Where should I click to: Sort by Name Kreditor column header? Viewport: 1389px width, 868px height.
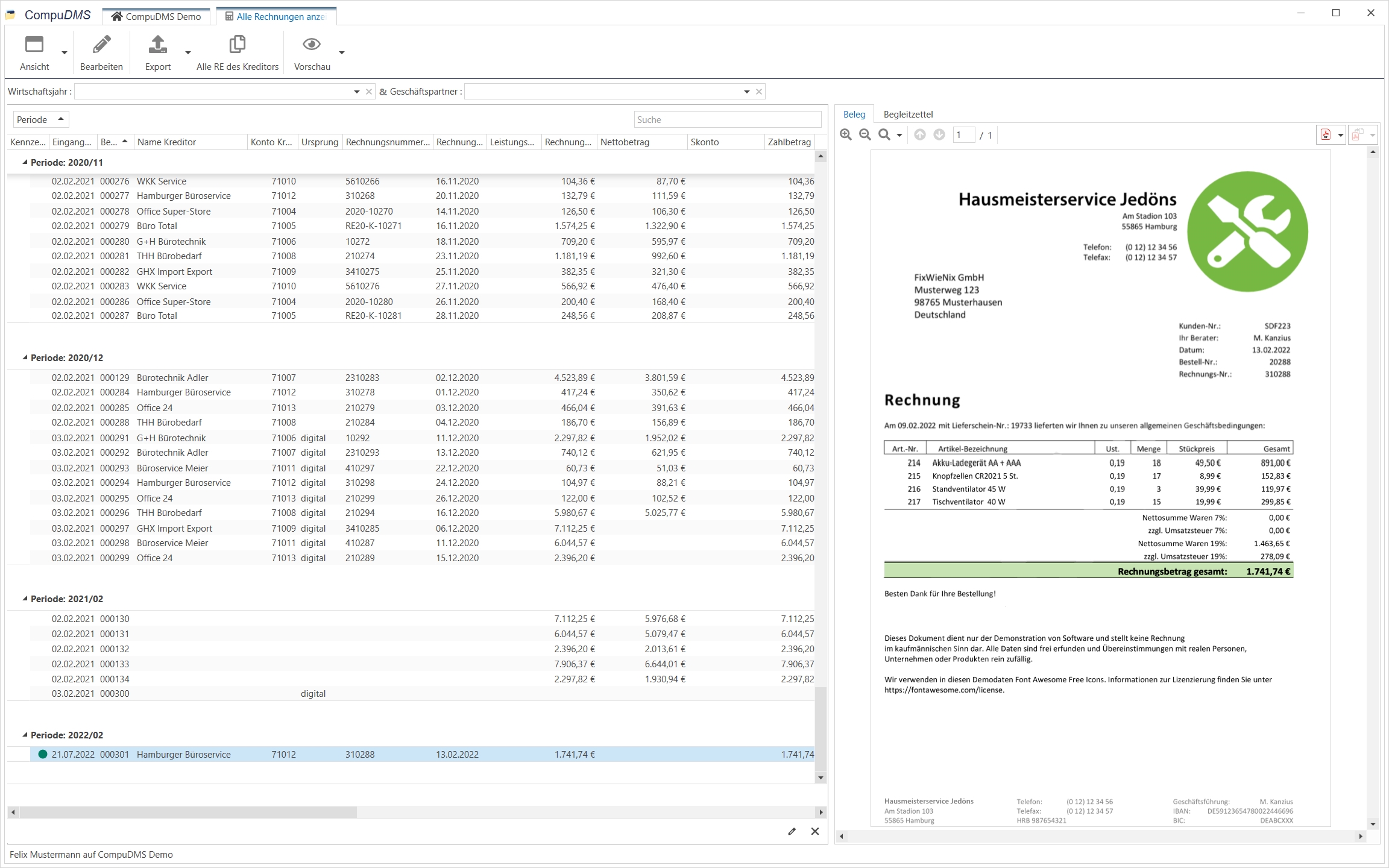(x=167, y=142)
